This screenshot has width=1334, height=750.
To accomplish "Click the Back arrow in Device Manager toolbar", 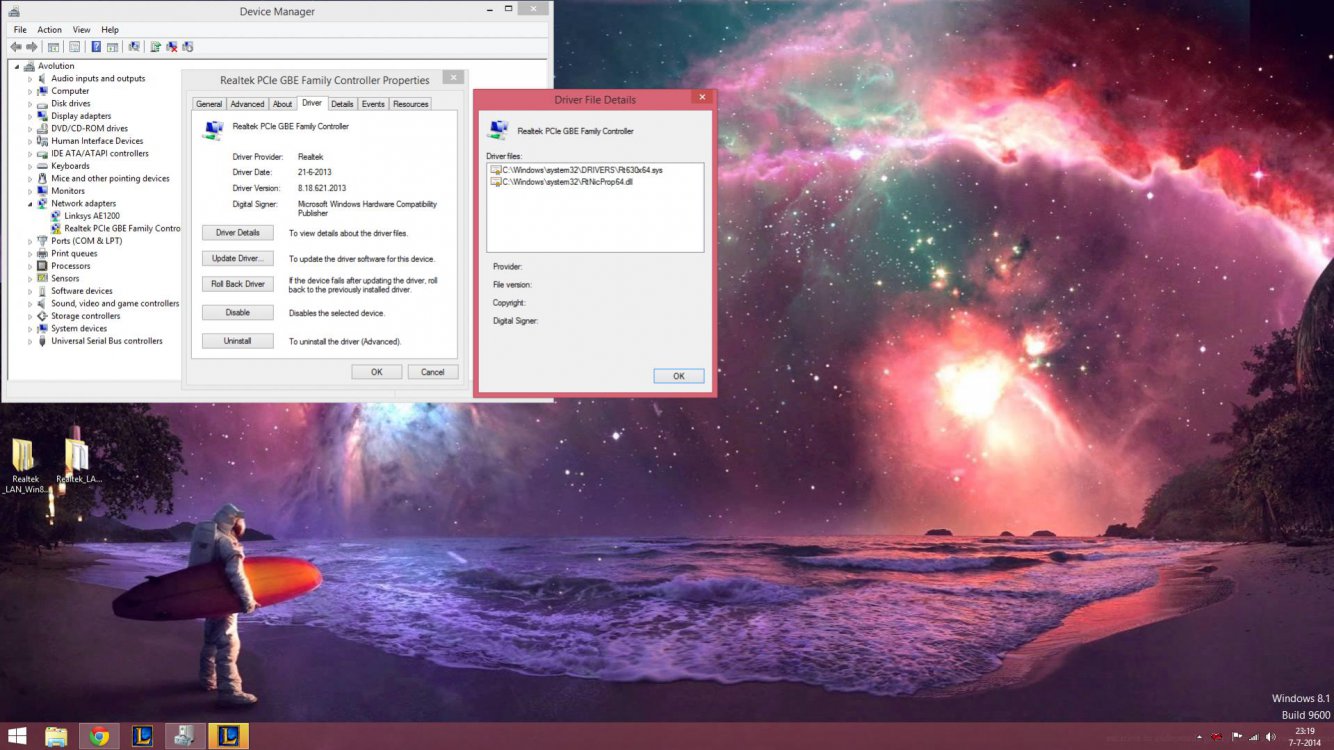I will (16, 47).
